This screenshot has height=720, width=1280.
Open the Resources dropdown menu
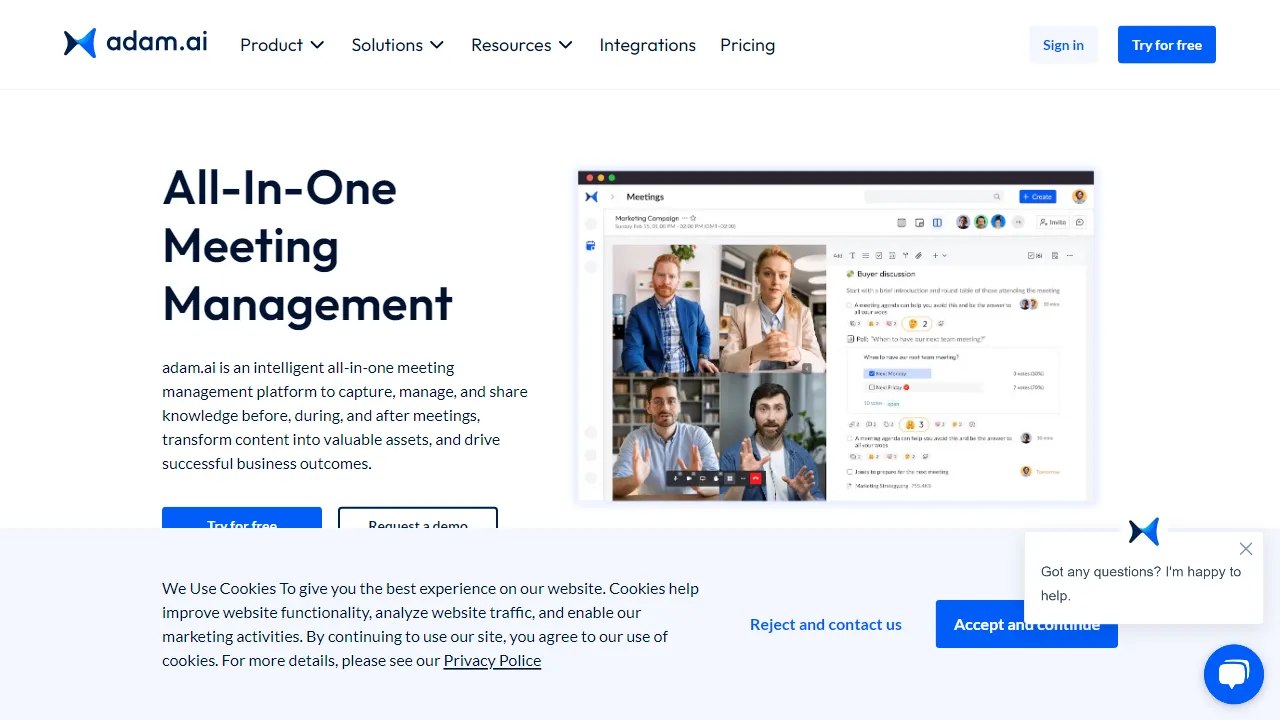(x=522, y=45)
